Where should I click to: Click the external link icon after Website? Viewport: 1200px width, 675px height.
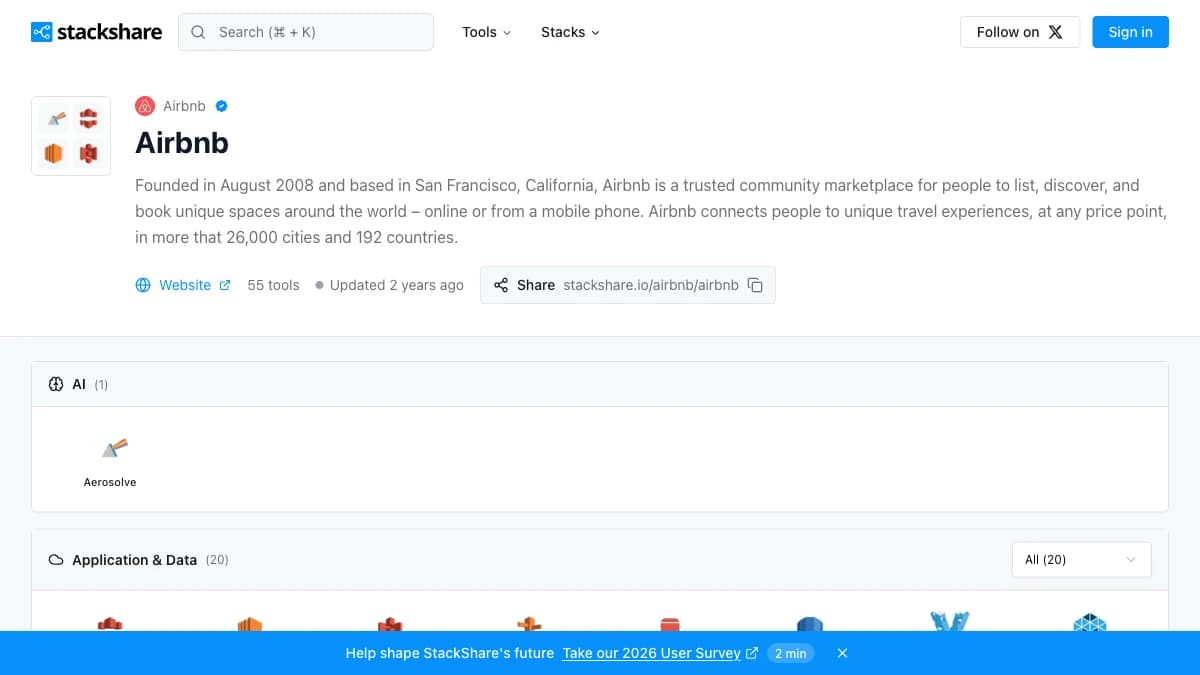click(x=225, y=285)
